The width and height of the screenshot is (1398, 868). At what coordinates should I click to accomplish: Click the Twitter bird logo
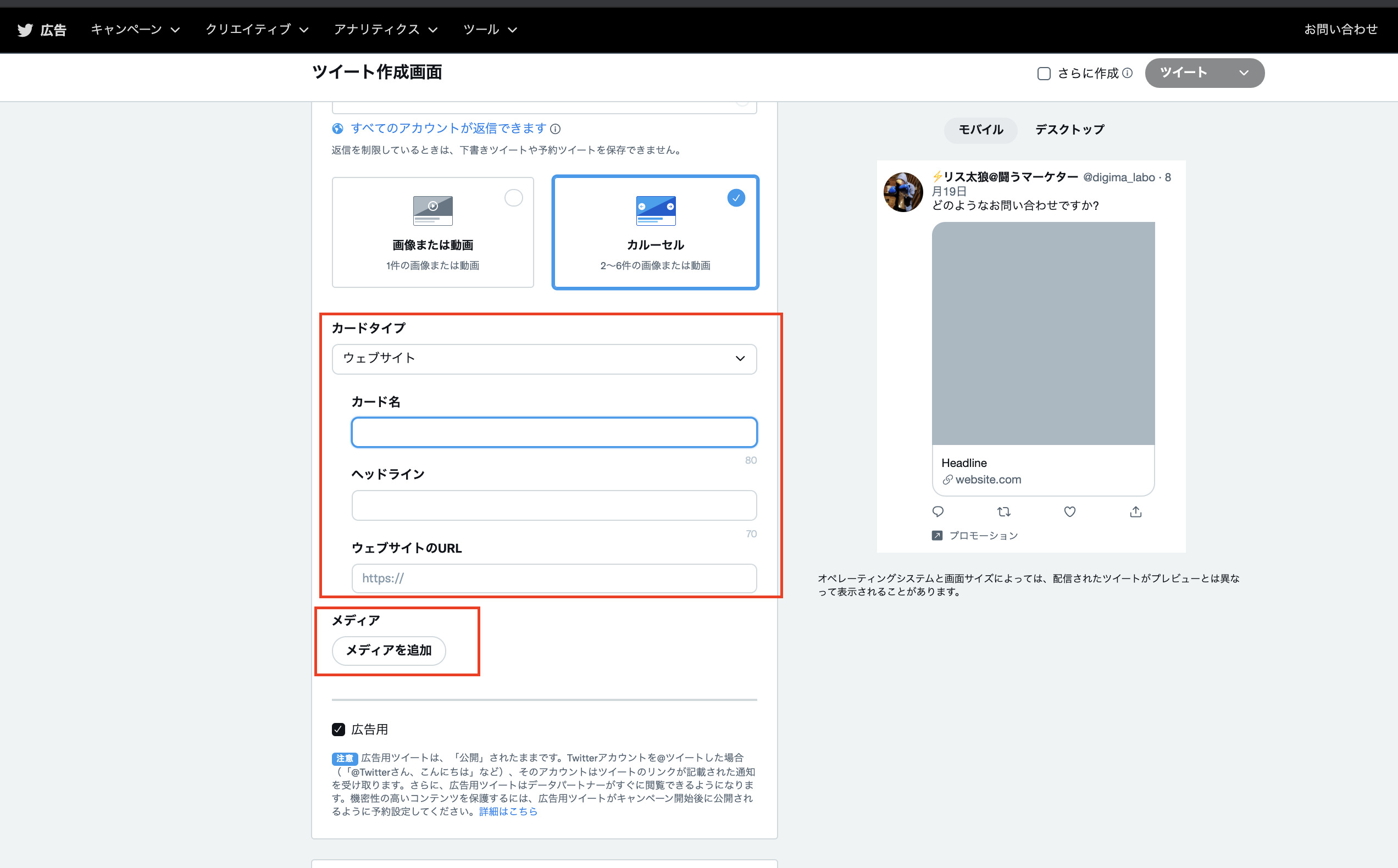24,29
